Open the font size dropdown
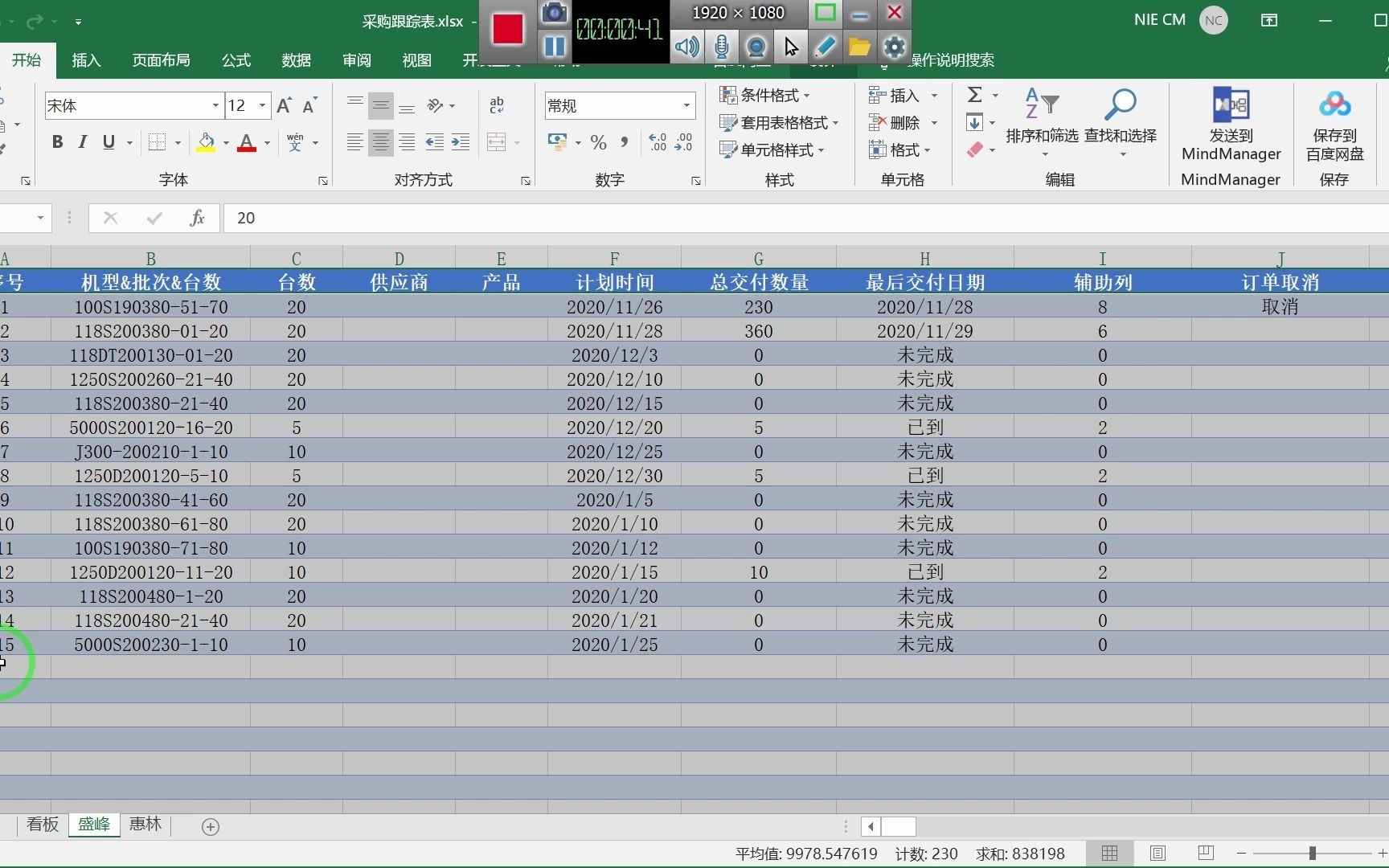Viewport: 1389px width, 868px height. coord(262,105)
